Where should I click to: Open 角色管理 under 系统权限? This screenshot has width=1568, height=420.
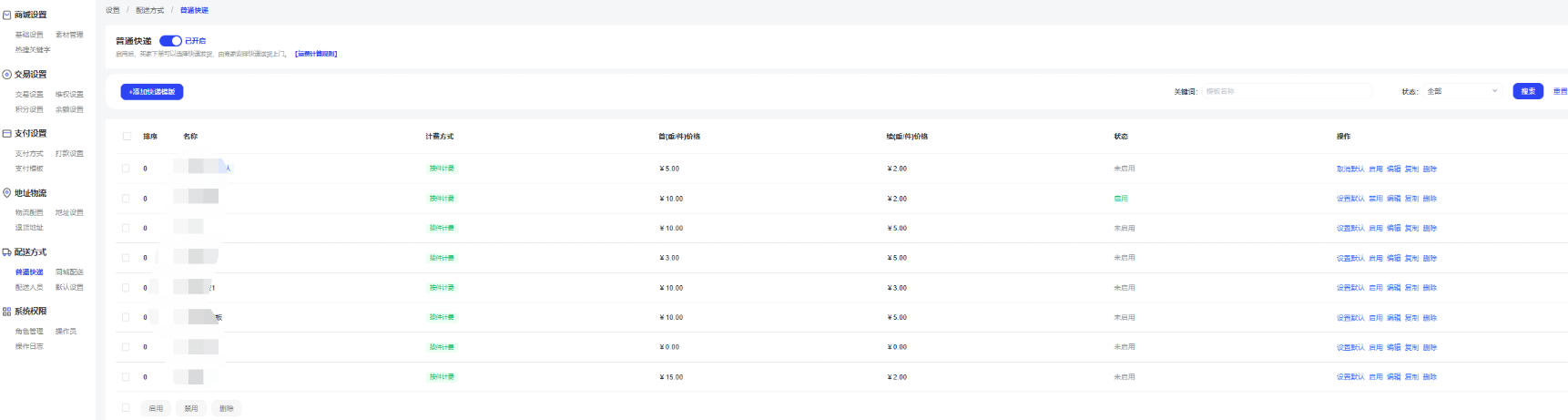[29, 332]
